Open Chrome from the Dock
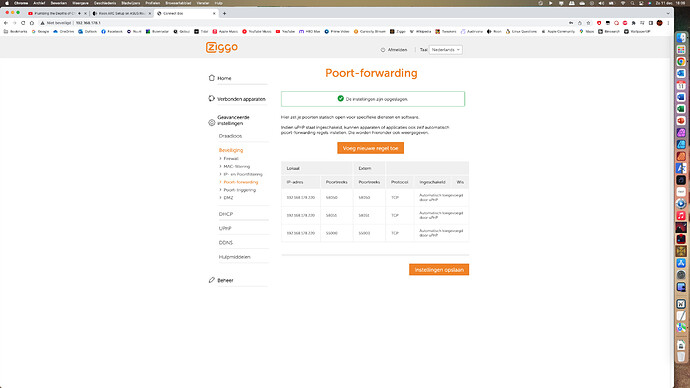This screenshot has height=388, width=690. (681, 61)
